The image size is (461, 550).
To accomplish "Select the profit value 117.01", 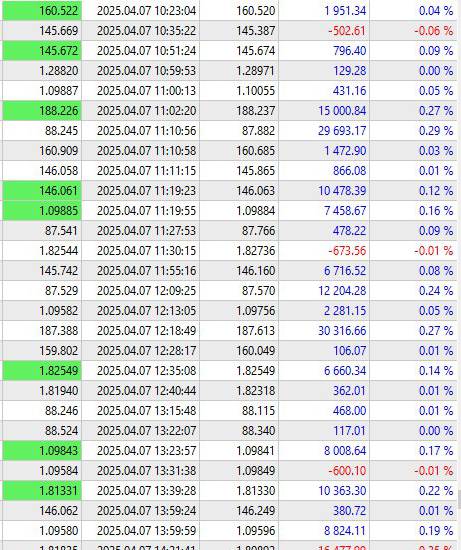I will tap(349, 430).
